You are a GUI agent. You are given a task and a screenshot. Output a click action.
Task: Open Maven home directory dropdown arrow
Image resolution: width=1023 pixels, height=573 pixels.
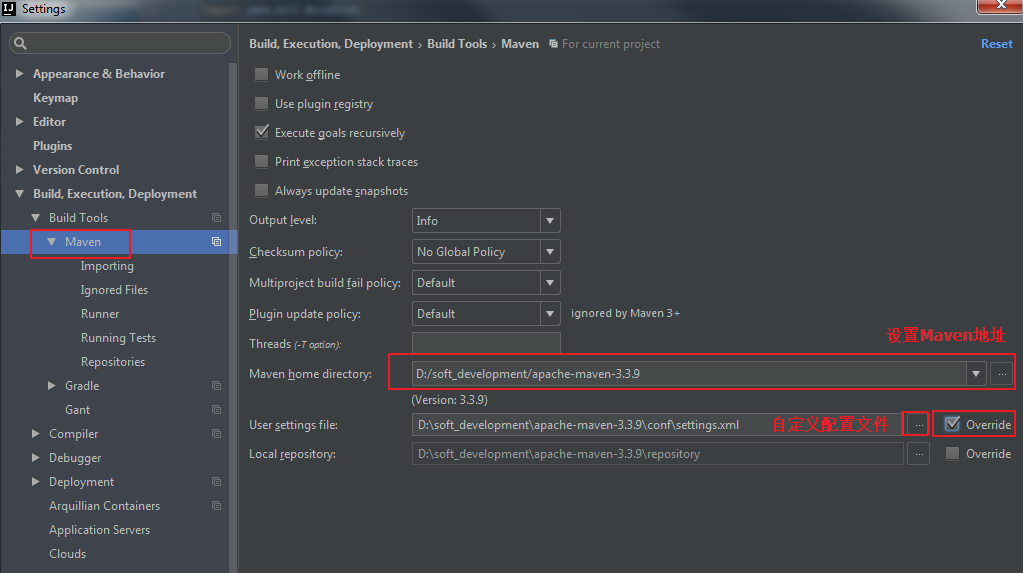point(975,374)
